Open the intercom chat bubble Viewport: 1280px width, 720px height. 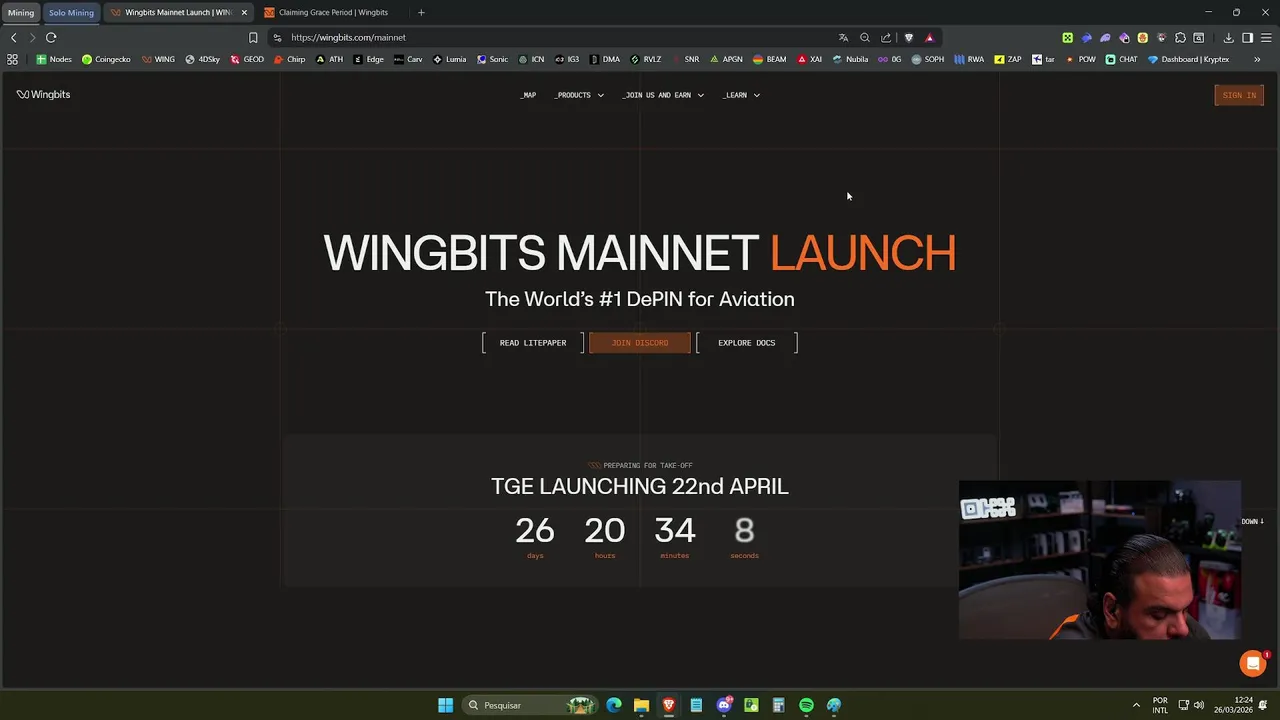(1253, 663)
